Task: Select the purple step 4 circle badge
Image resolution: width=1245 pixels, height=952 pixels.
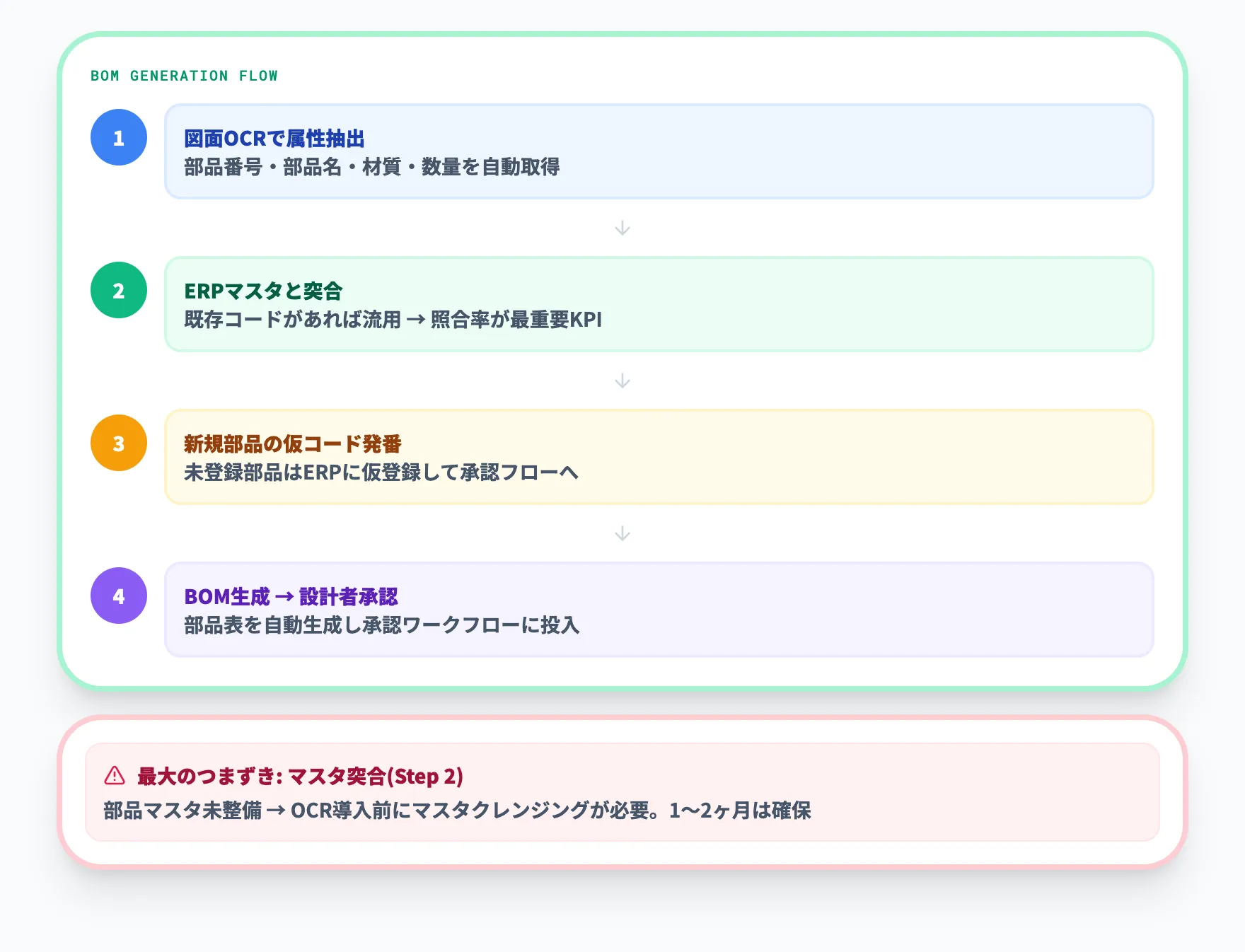Action: tap(118, 596)
